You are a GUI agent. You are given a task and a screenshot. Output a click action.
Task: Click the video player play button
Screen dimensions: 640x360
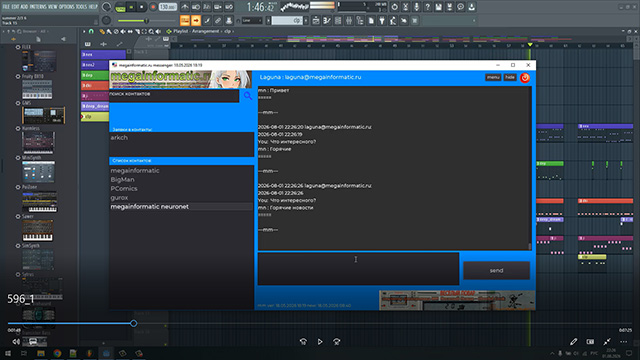pyautogui.click(x=320, y=342)
